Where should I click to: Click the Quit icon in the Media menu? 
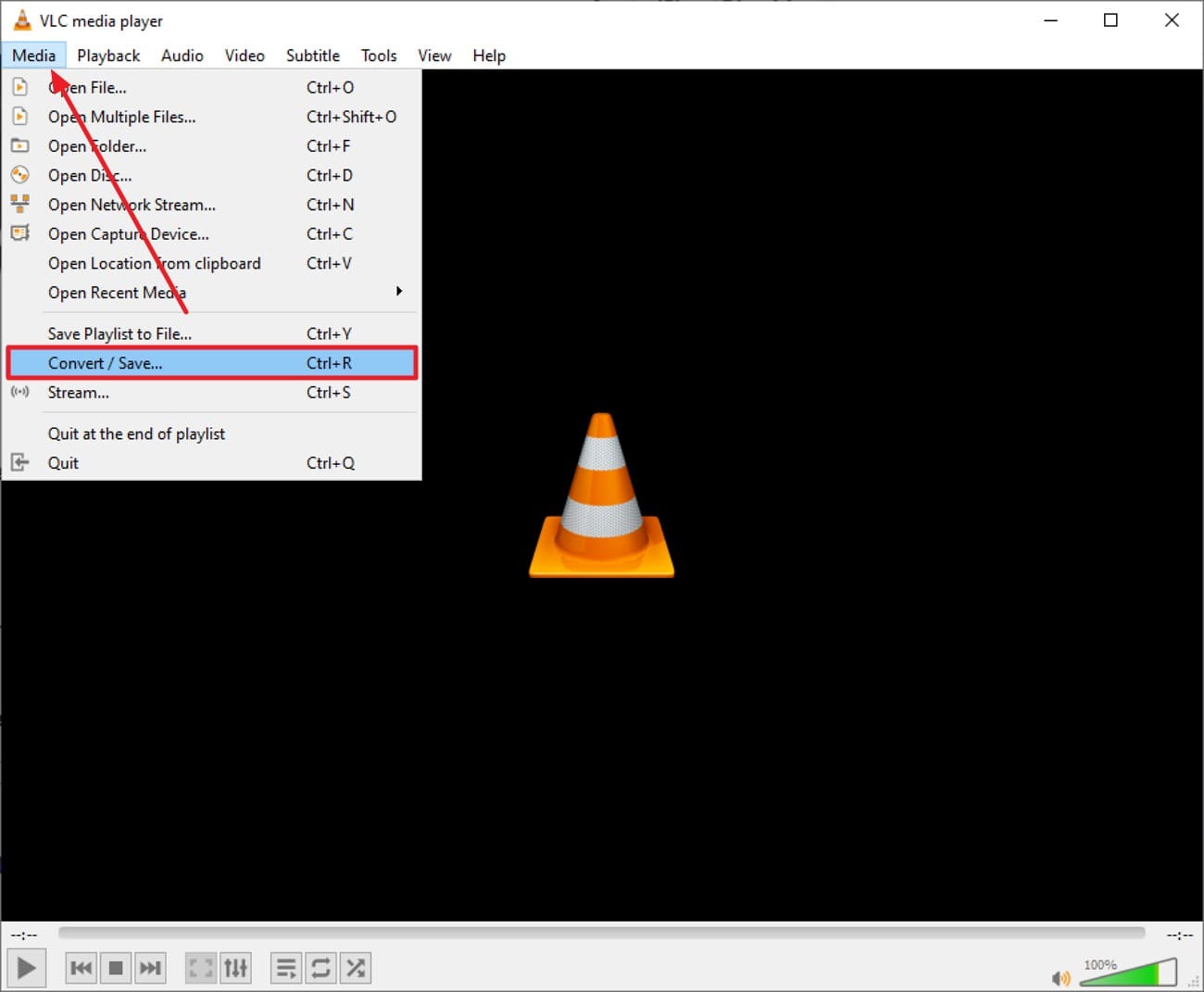pos(19,462)
